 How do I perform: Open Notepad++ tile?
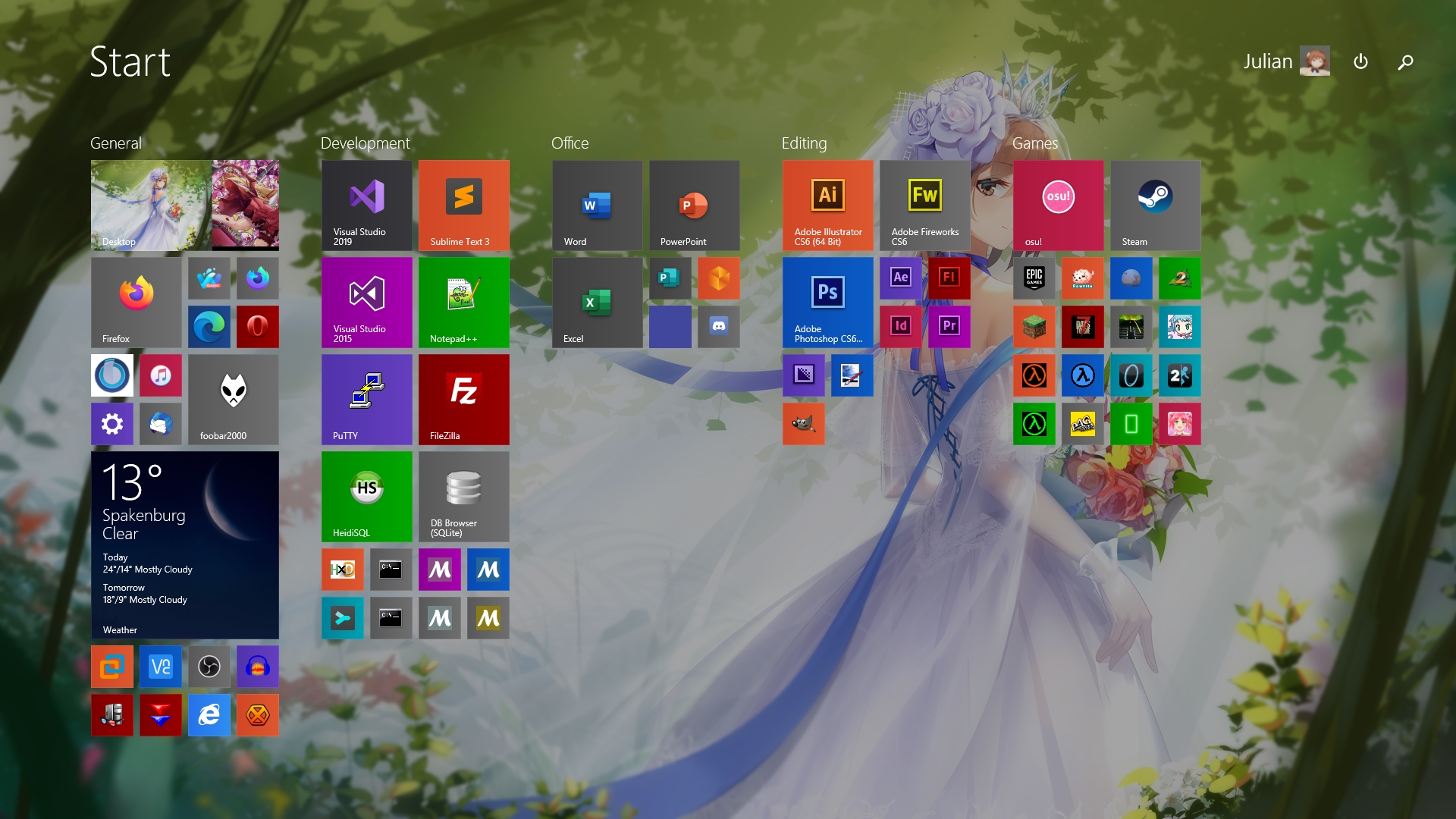pyautogui.click(x=464, y=303)
